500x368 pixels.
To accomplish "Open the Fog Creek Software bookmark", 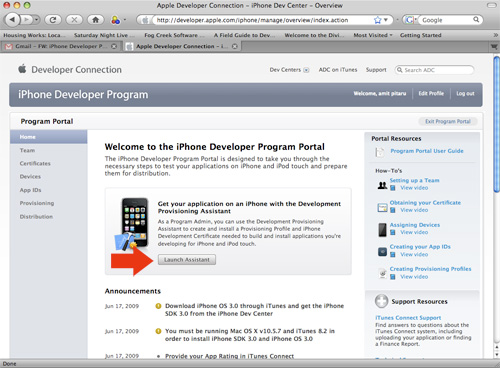I will click(x=174, y=35).
